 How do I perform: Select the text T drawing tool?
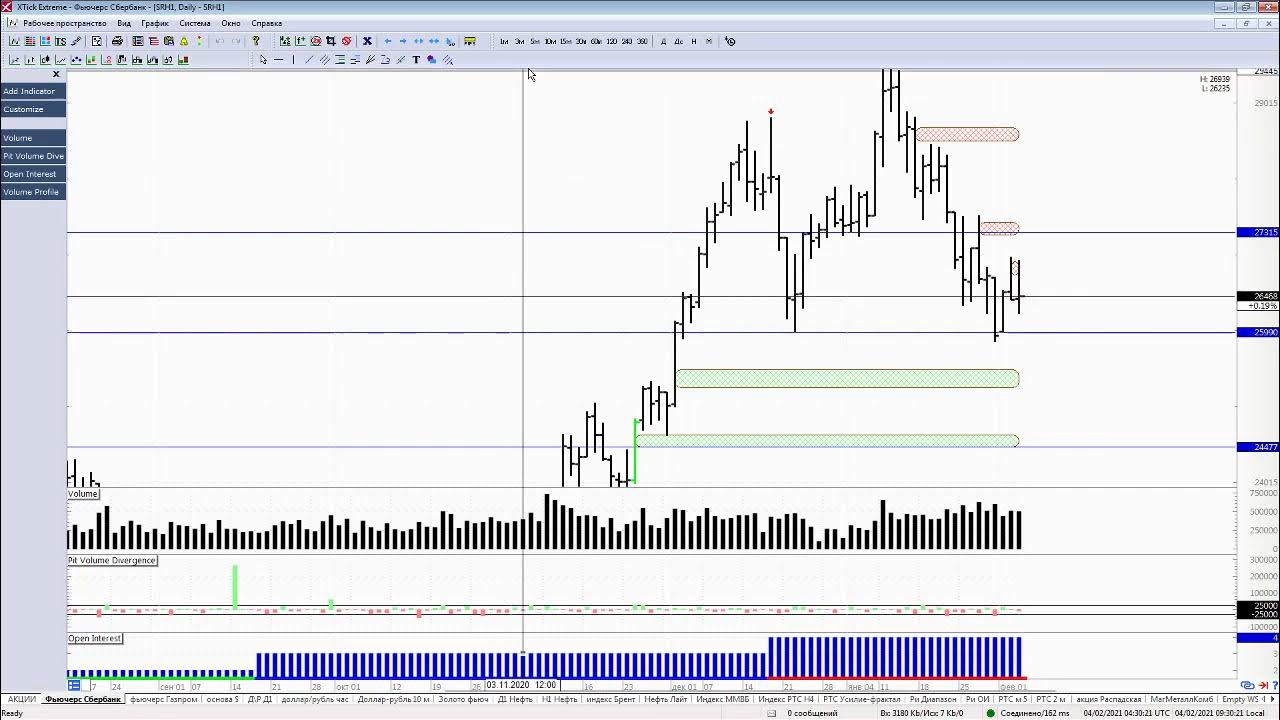[x=416, y=60]
